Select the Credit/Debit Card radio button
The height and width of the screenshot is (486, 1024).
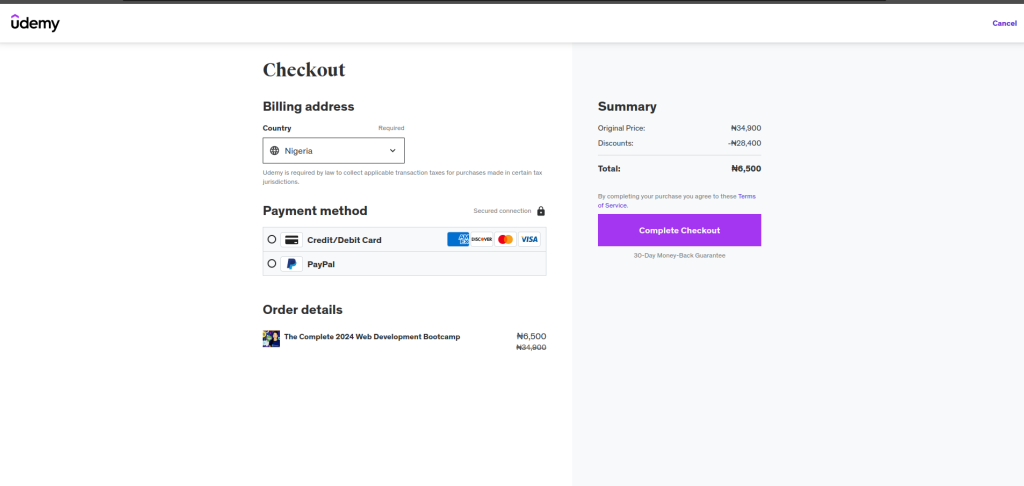point(272,239)
